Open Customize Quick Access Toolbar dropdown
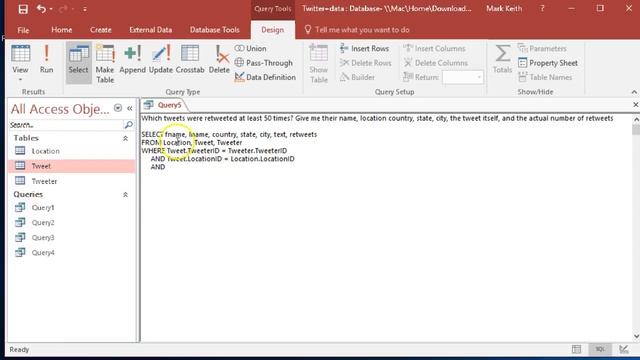The width and height of the screenshot is (640, 360). (85, 9)
